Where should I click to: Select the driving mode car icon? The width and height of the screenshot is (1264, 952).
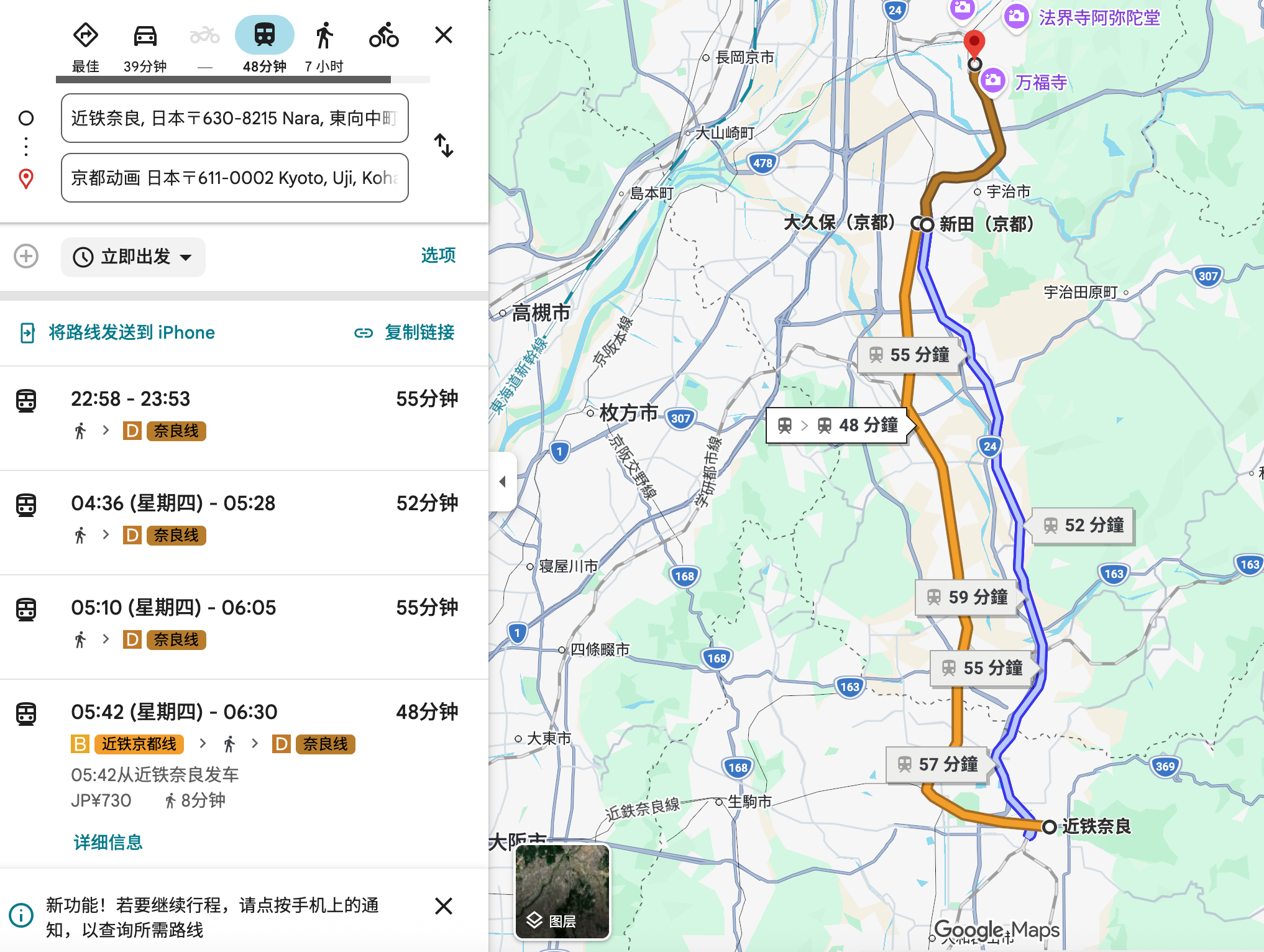pyautogui.click(x=145, y=36)
